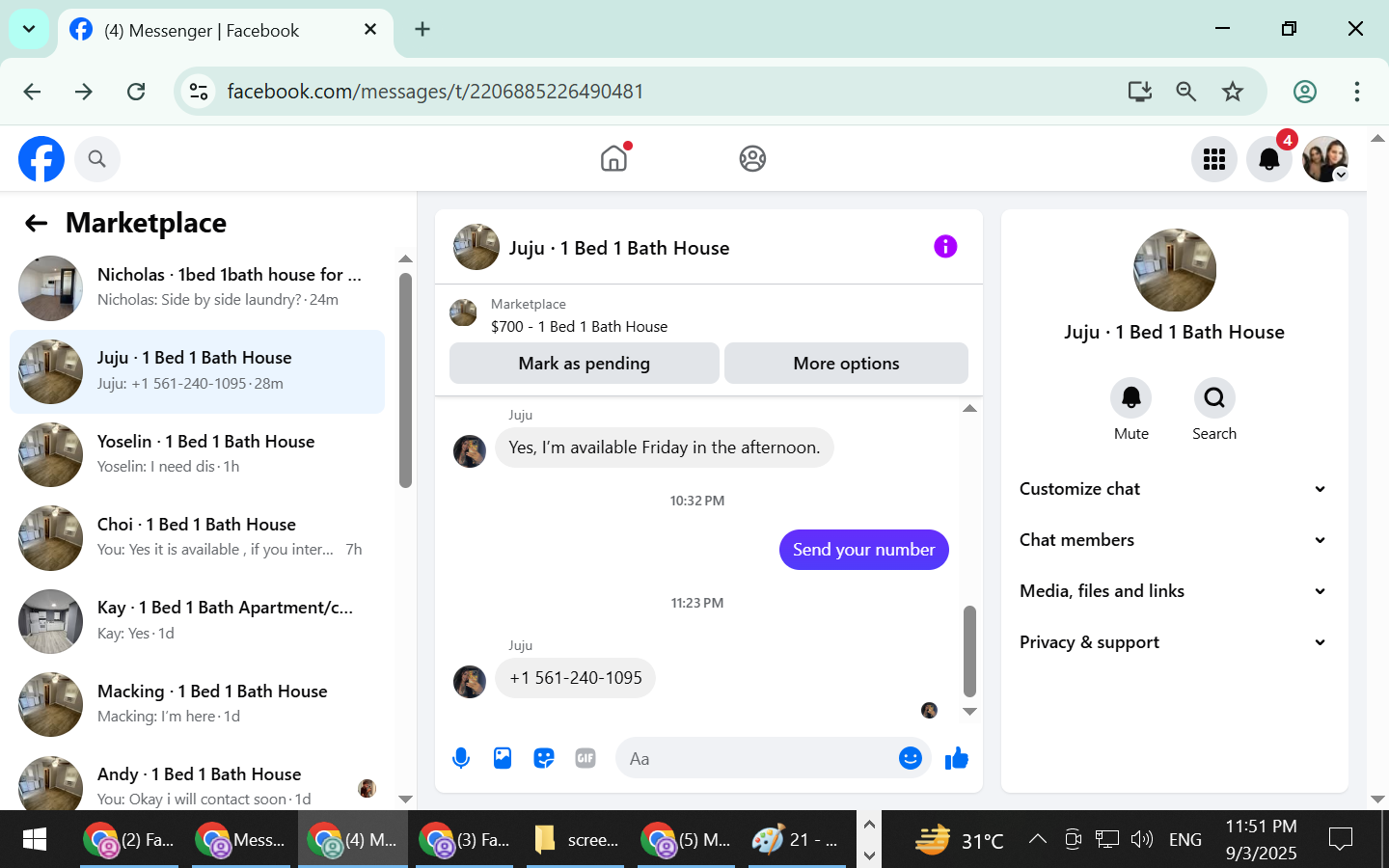The image size is (1389, 868).
Task: Click the +1 561-240-1095 message bubble
Action: point(576,678)
